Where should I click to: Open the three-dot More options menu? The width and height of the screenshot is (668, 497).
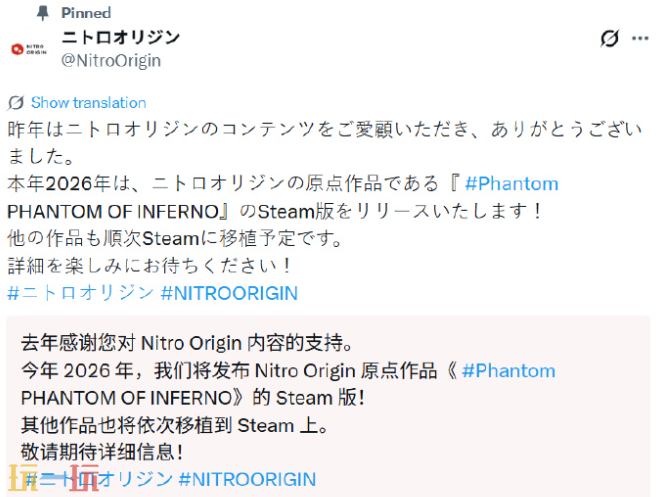[639, 38]
